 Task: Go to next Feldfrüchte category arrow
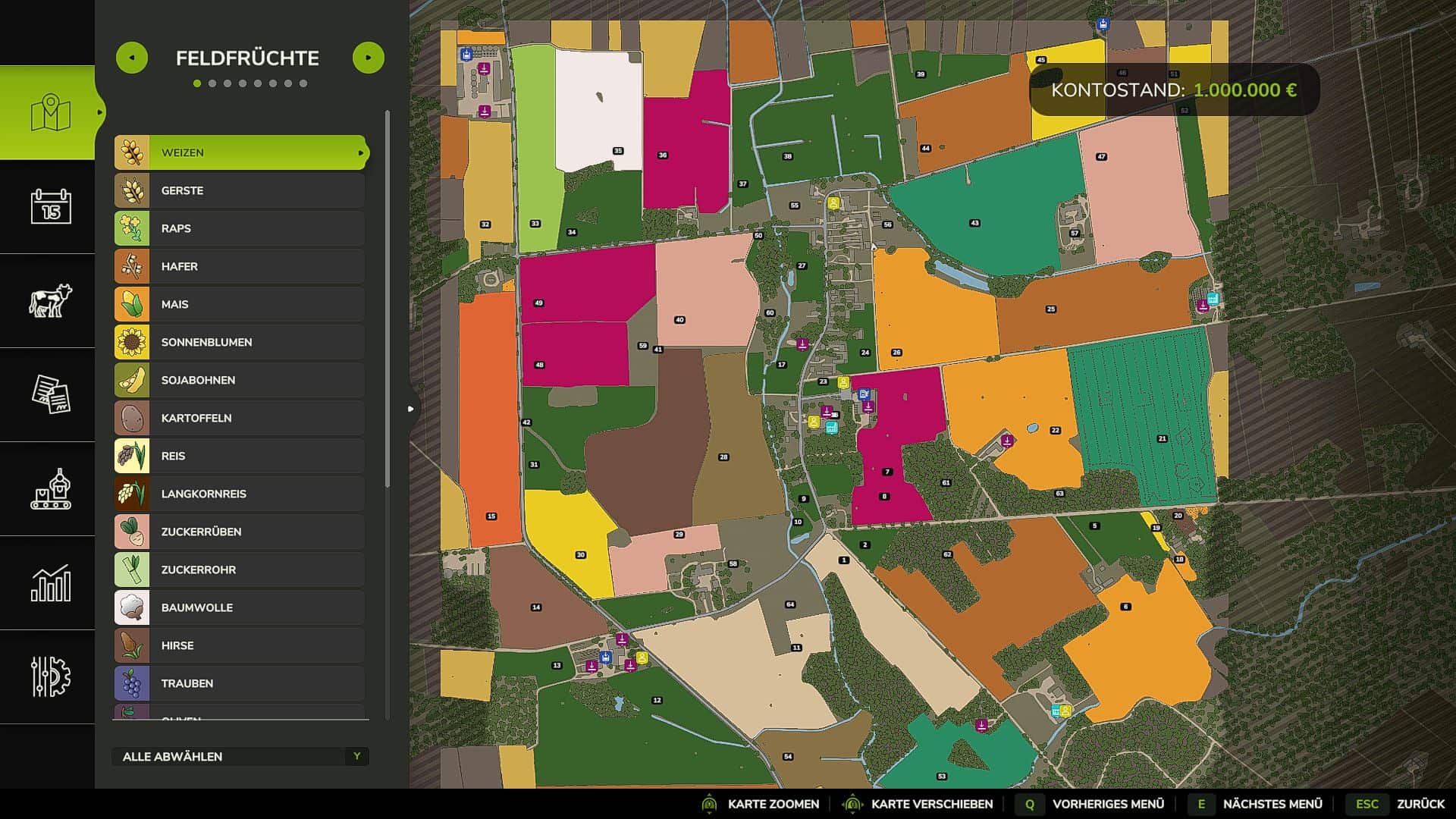coord(369,58)
